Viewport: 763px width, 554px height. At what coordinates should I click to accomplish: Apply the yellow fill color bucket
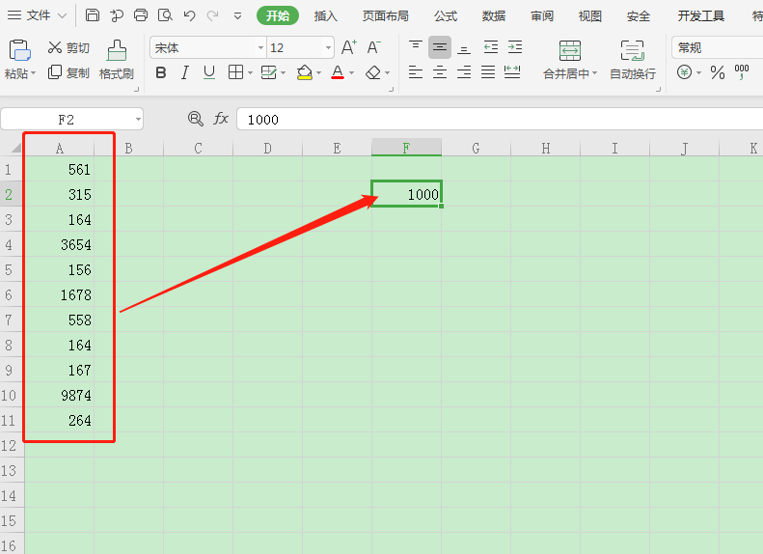[305, 73]
